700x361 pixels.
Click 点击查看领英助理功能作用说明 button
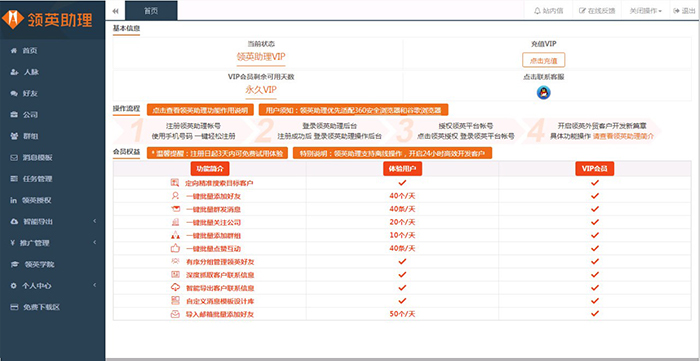pyautogui.click(x=200, y=110)
